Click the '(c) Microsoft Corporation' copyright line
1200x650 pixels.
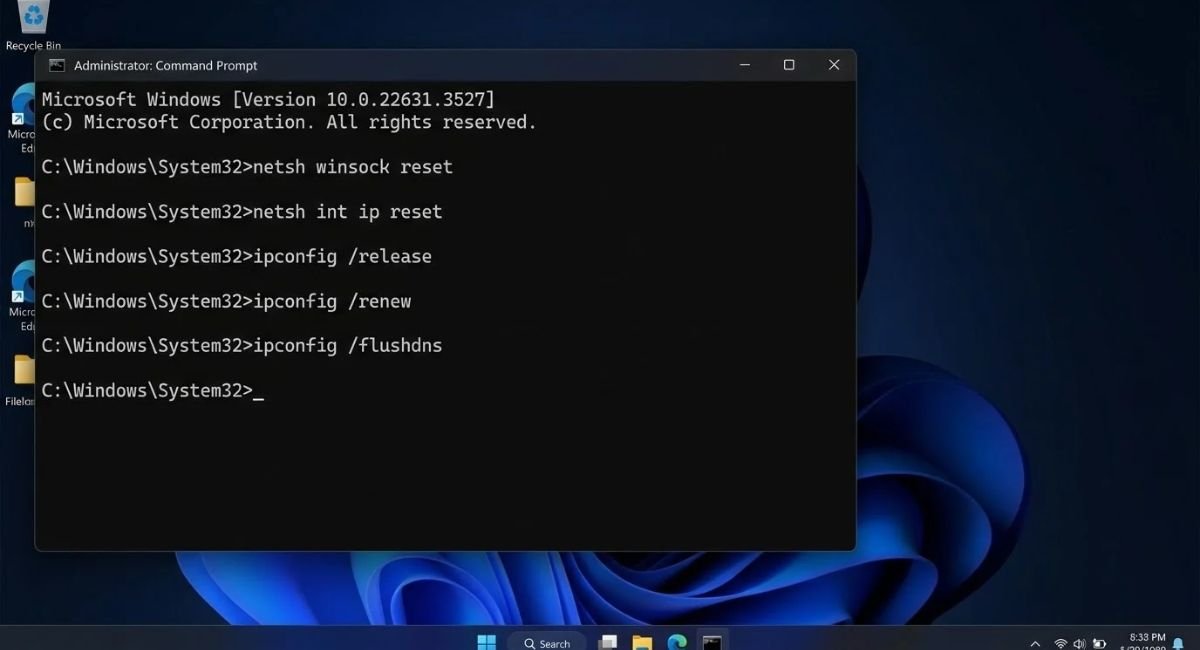(289, 122)
